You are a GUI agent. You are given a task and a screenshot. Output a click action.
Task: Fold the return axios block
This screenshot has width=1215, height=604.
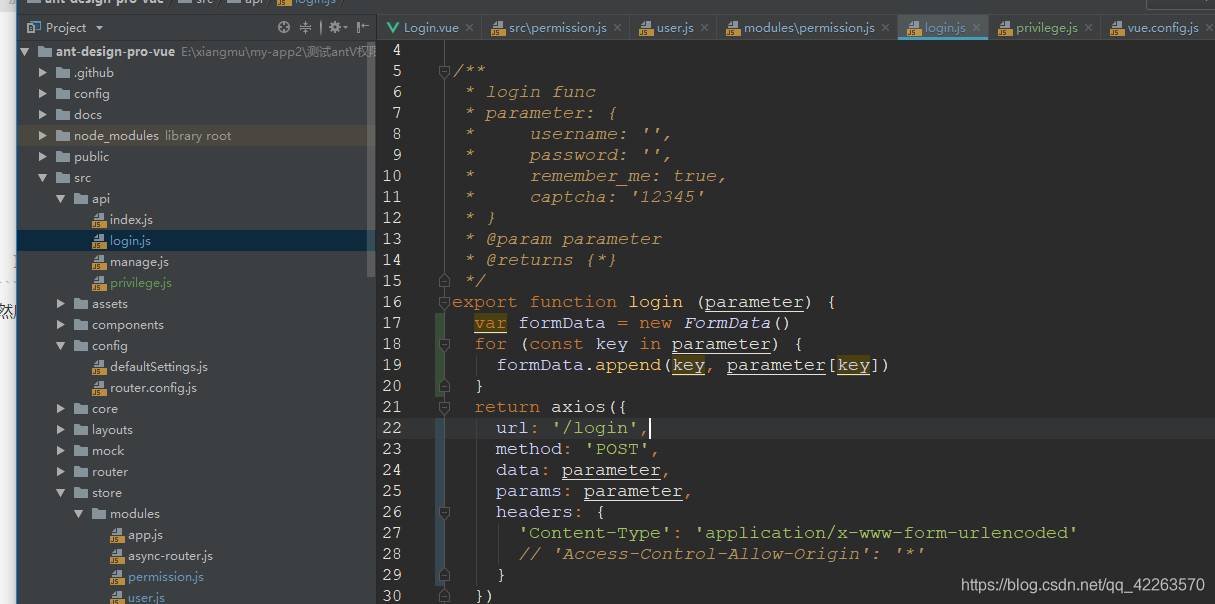(444, 407)
